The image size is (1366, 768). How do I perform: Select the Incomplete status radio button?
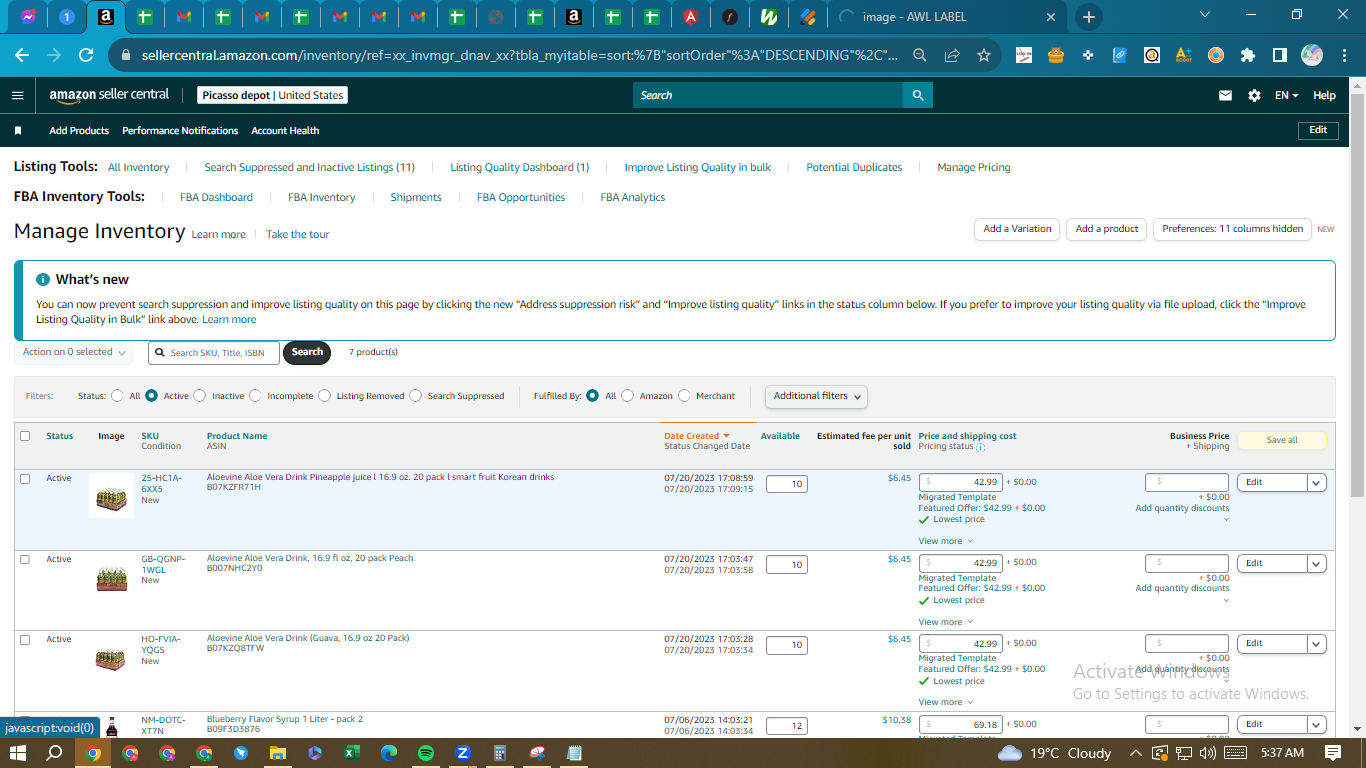click(x=256, y=396)
